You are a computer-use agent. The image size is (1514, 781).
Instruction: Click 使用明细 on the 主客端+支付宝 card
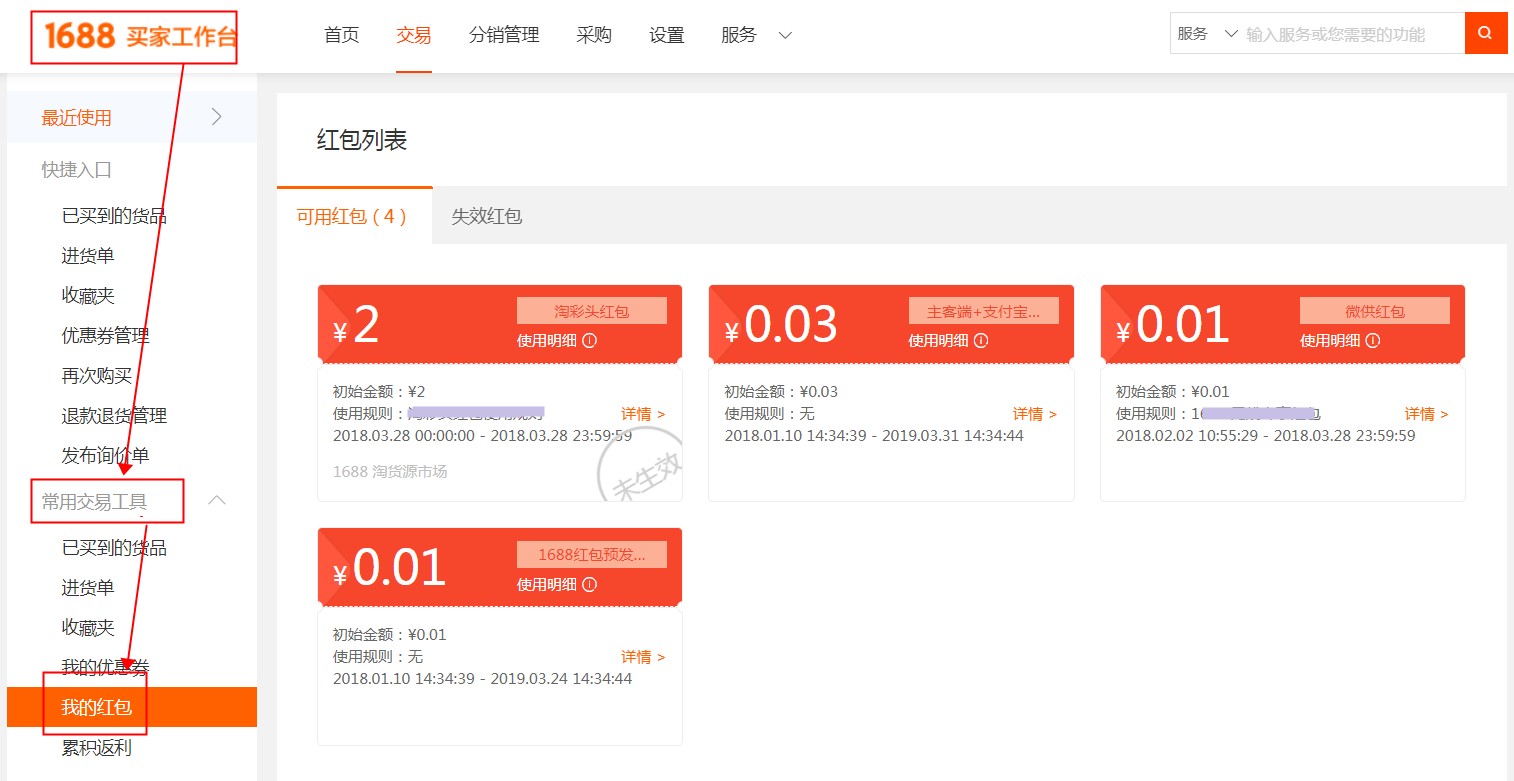pyautogui.click(x=939, y=340)
